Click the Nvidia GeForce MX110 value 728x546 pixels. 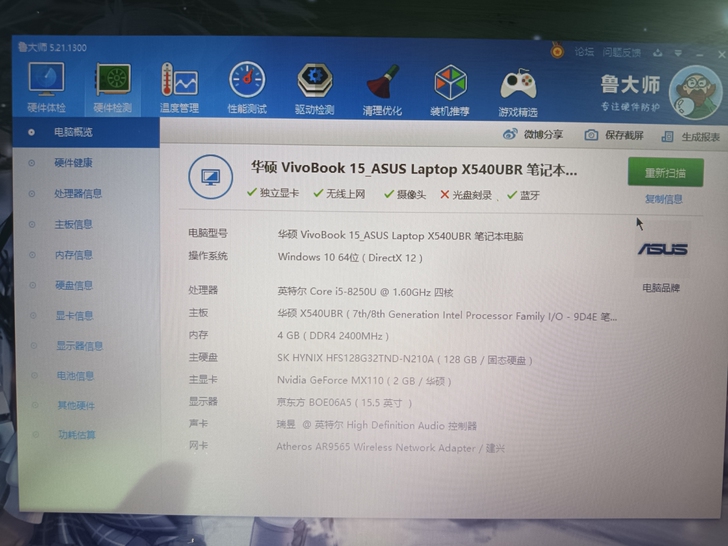[x=364, y=381]
